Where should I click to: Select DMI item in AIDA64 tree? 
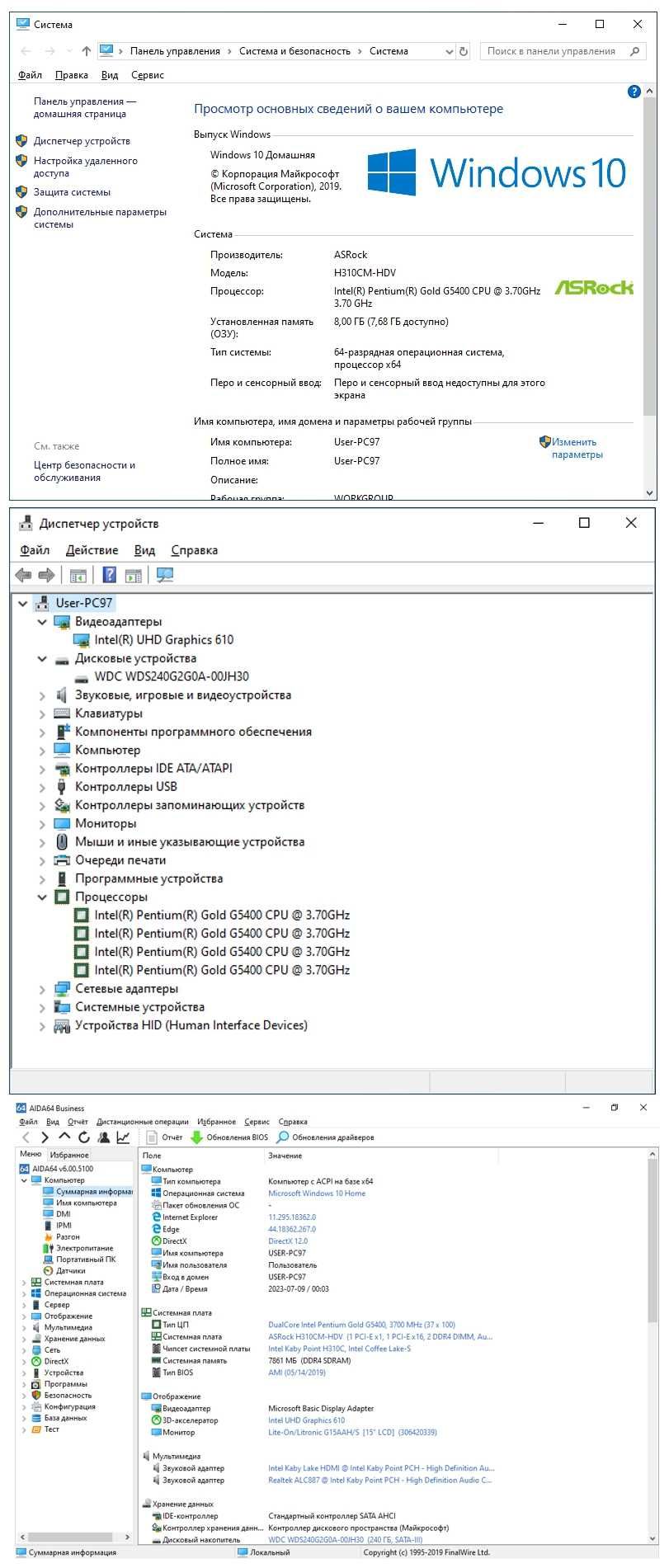57,1214
